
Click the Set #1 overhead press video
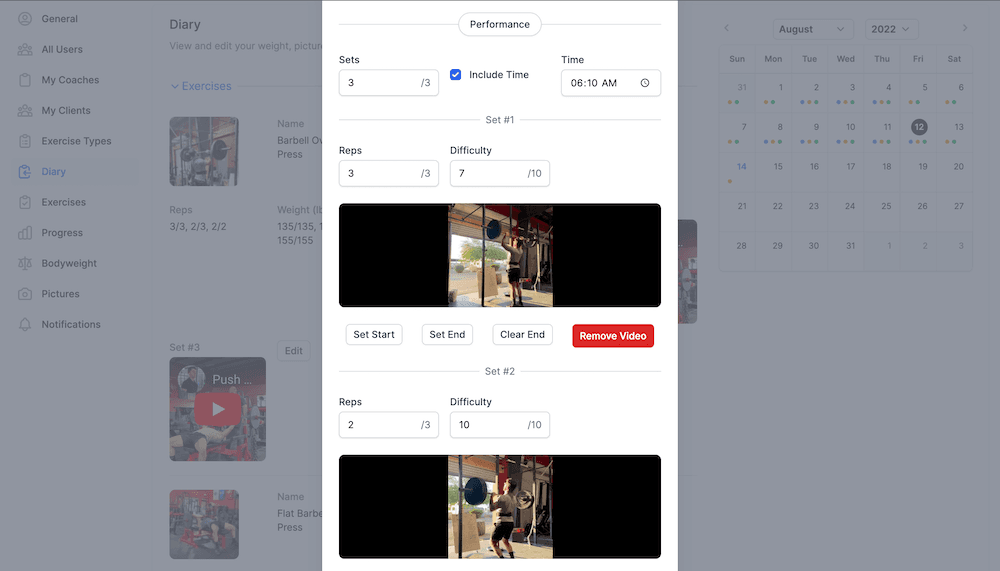click(499, 255)
